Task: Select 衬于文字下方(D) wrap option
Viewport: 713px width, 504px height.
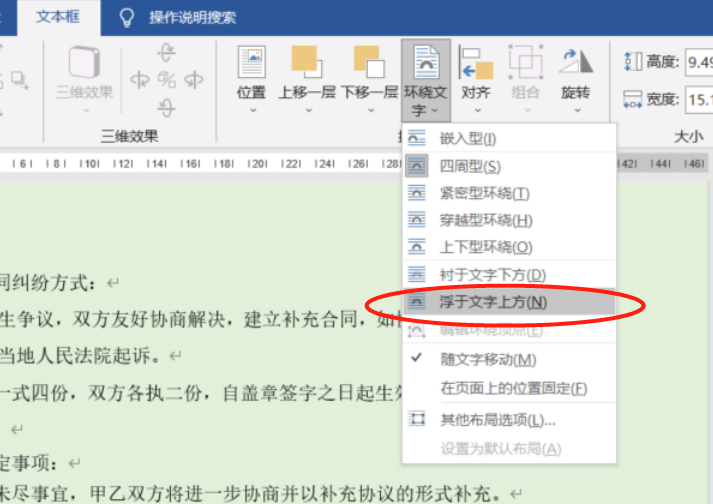Action: [509, 275]
